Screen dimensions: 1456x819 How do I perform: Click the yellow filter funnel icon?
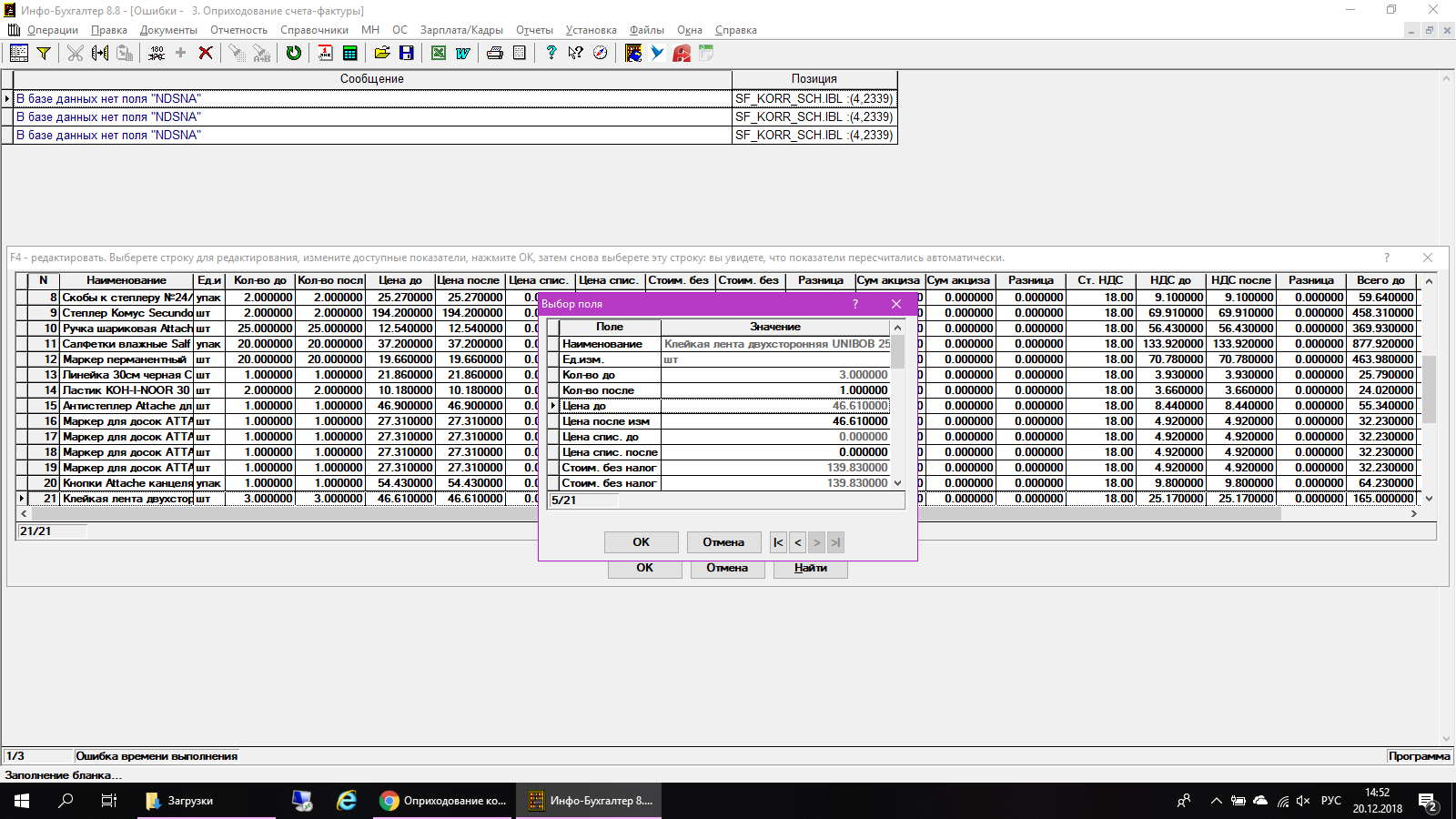click(x=43, y=53)
